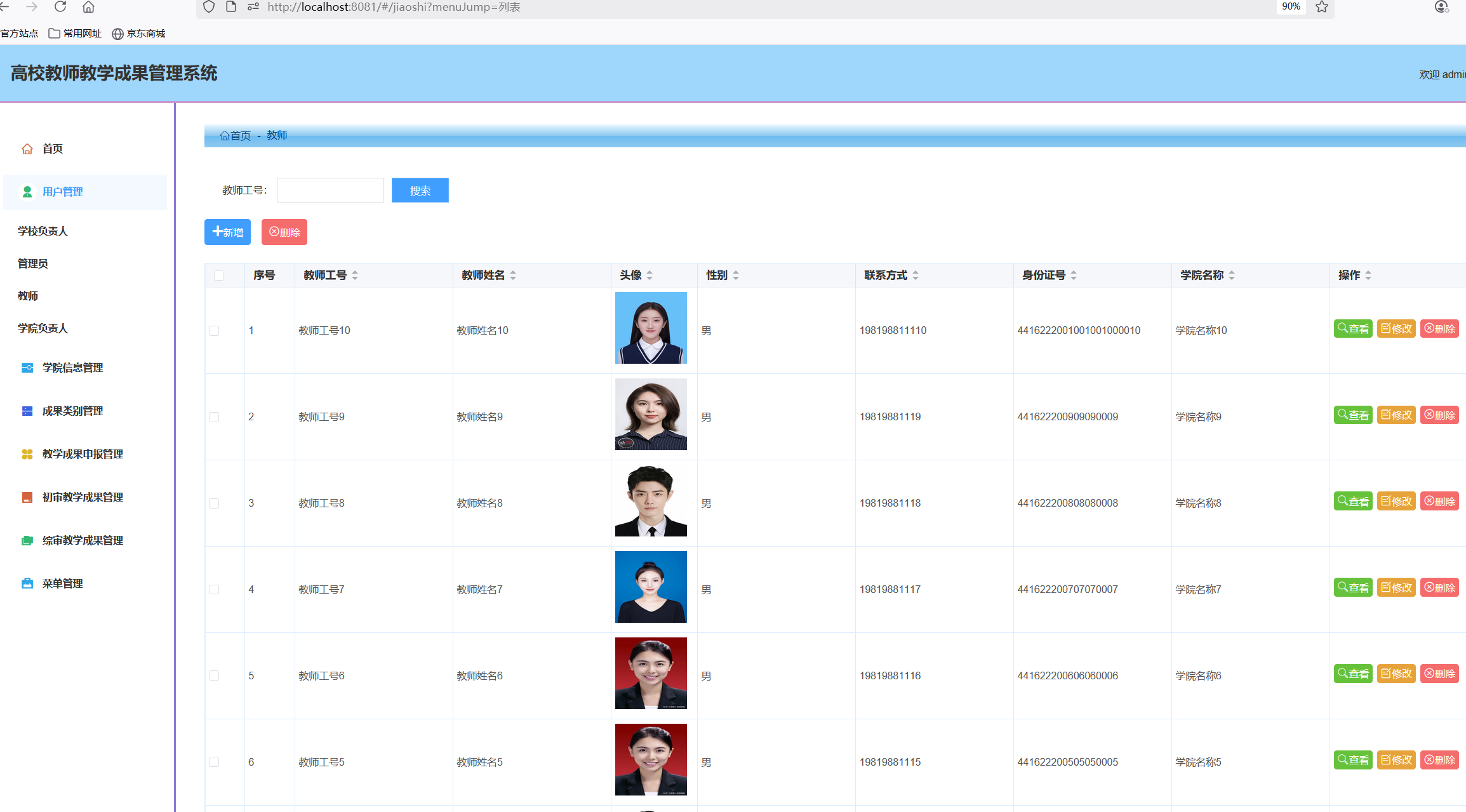The width and height of the screenshot is (1466, 812).
Task: Sort by the 教师工号 column arrows
Action: pos(355,276)
